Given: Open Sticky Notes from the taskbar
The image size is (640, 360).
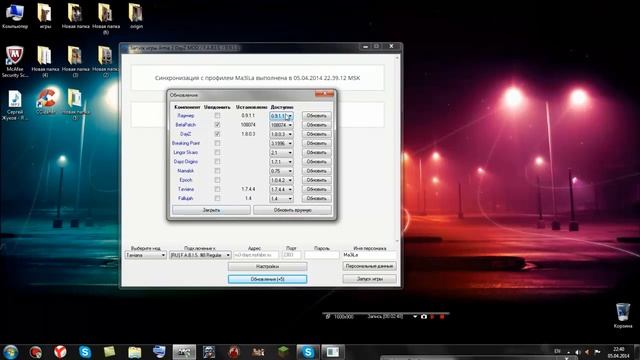Looking at the screenshot, I should (109, 352).
